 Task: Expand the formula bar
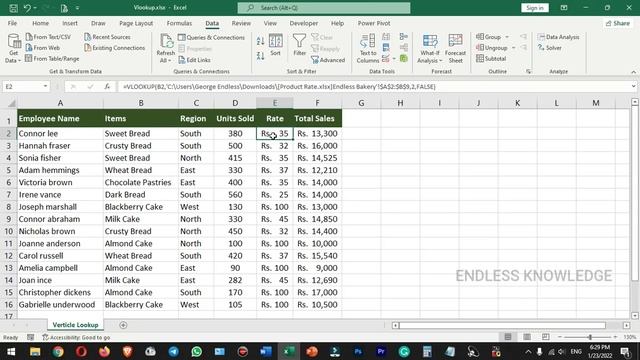[633, 87]
